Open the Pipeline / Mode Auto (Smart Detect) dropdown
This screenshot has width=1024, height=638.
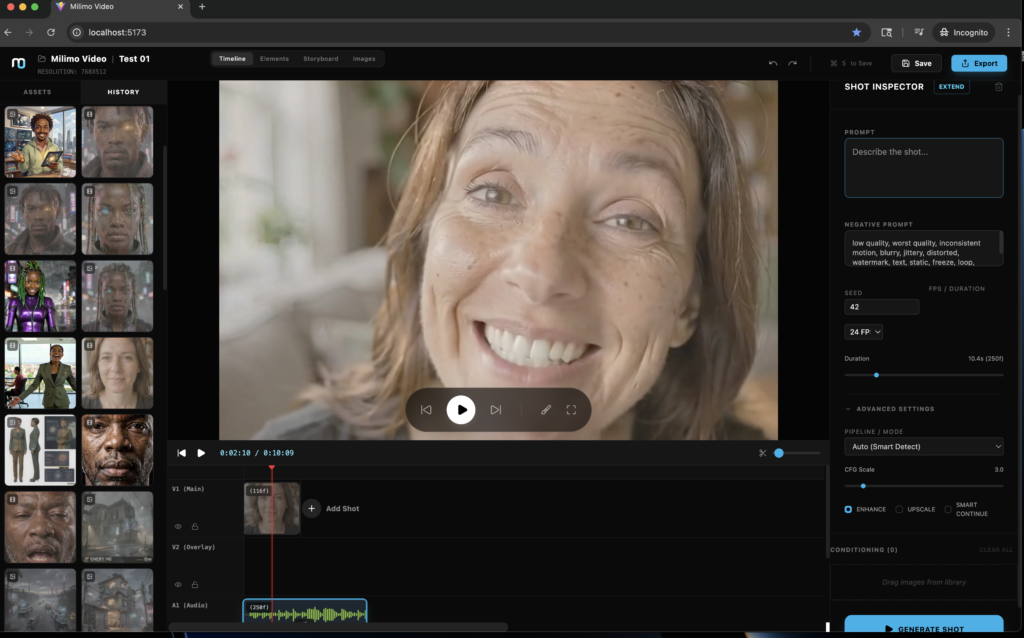pos(923,446)
